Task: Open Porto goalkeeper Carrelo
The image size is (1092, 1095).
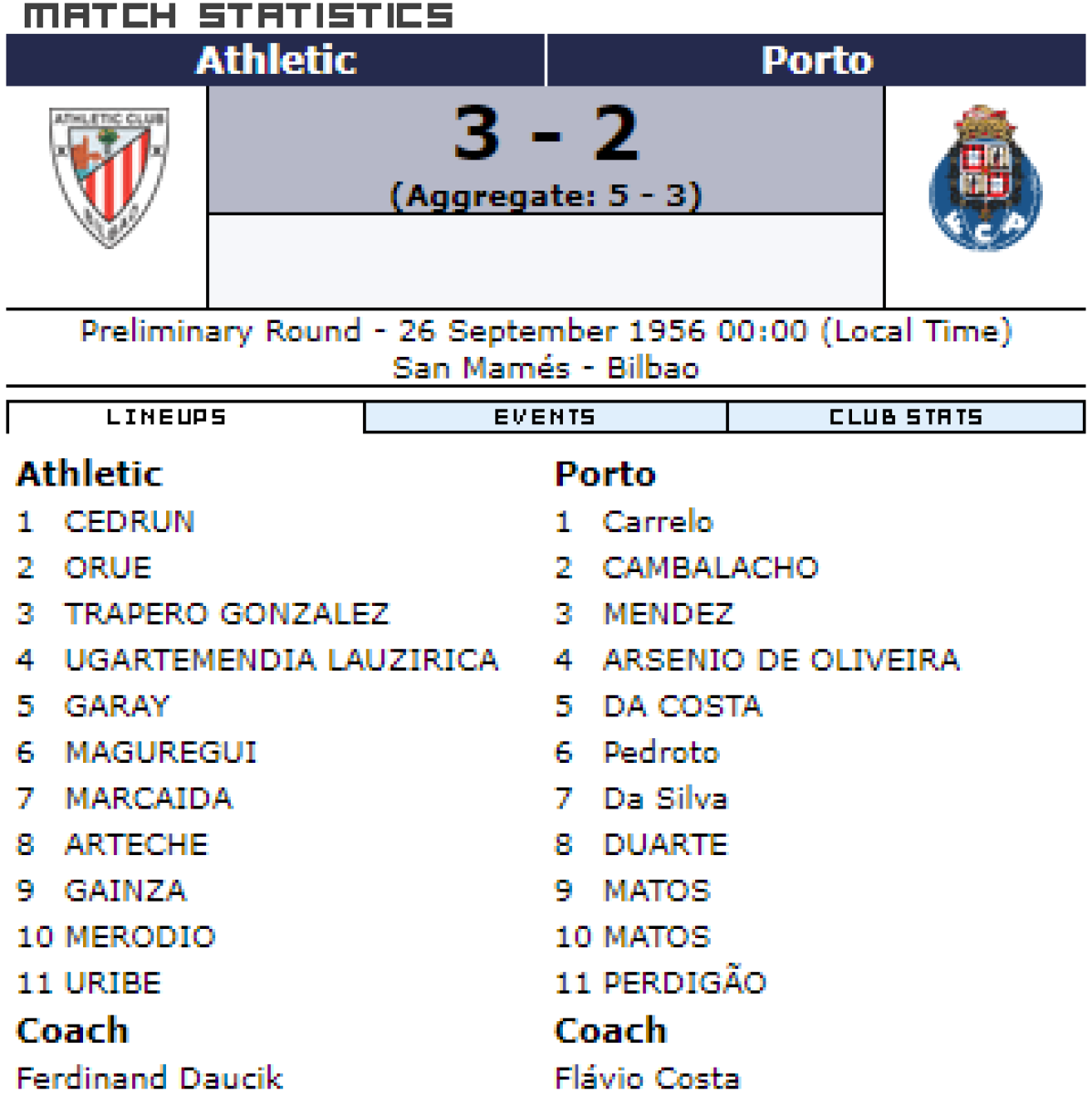Action: (658, 522)
